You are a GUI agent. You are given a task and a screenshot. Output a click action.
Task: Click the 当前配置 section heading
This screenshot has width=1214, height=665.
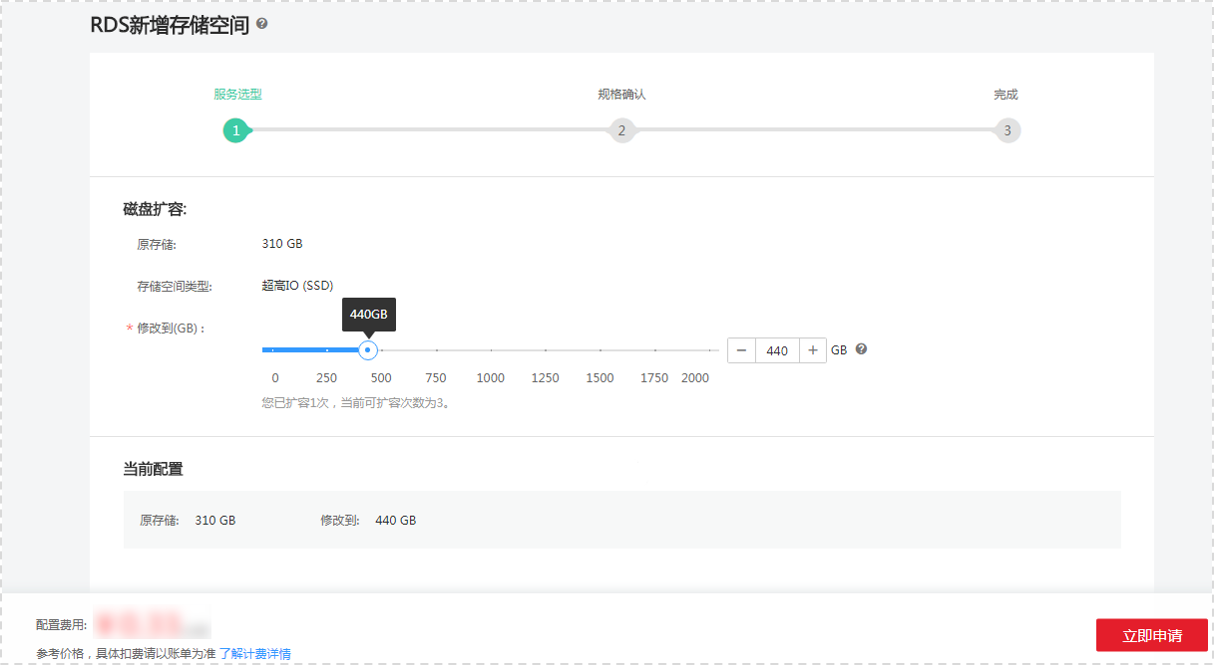coord(153,469)
